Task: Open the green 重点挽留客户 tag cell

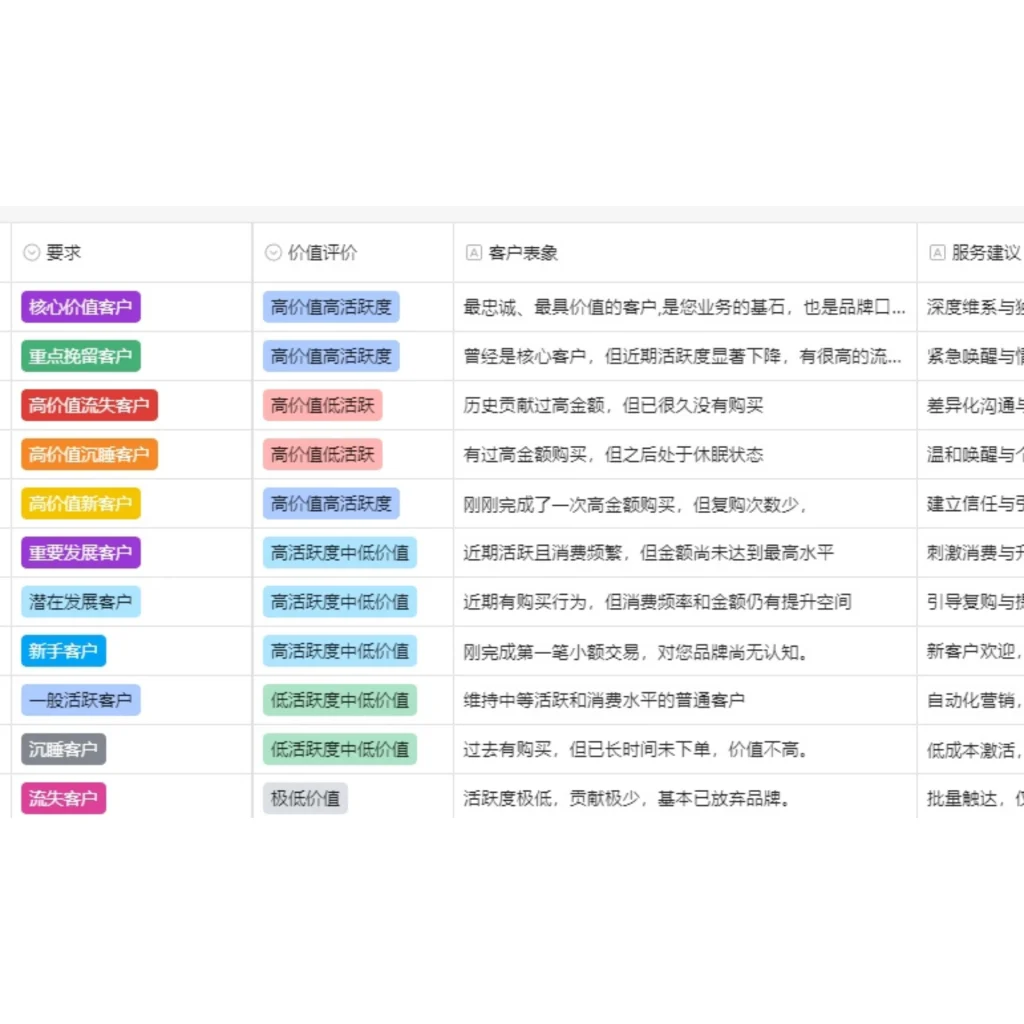Action: [81, 356]
